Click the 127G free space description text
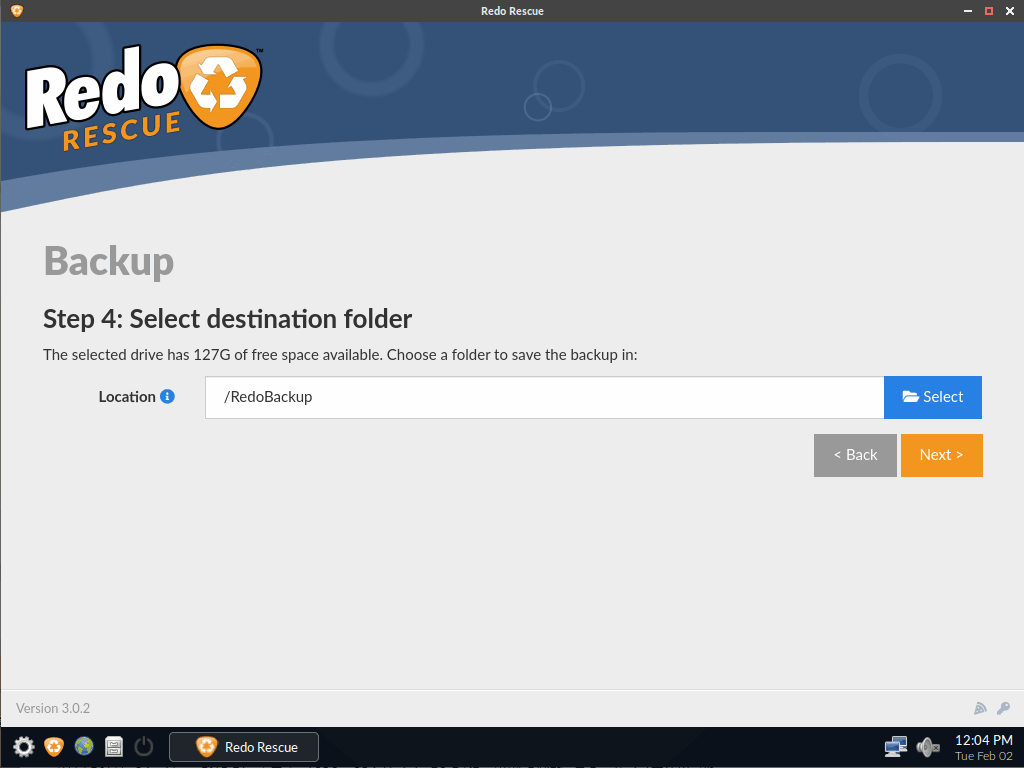The height and width of the screenshot is (768, 1024). pos(340,355)
